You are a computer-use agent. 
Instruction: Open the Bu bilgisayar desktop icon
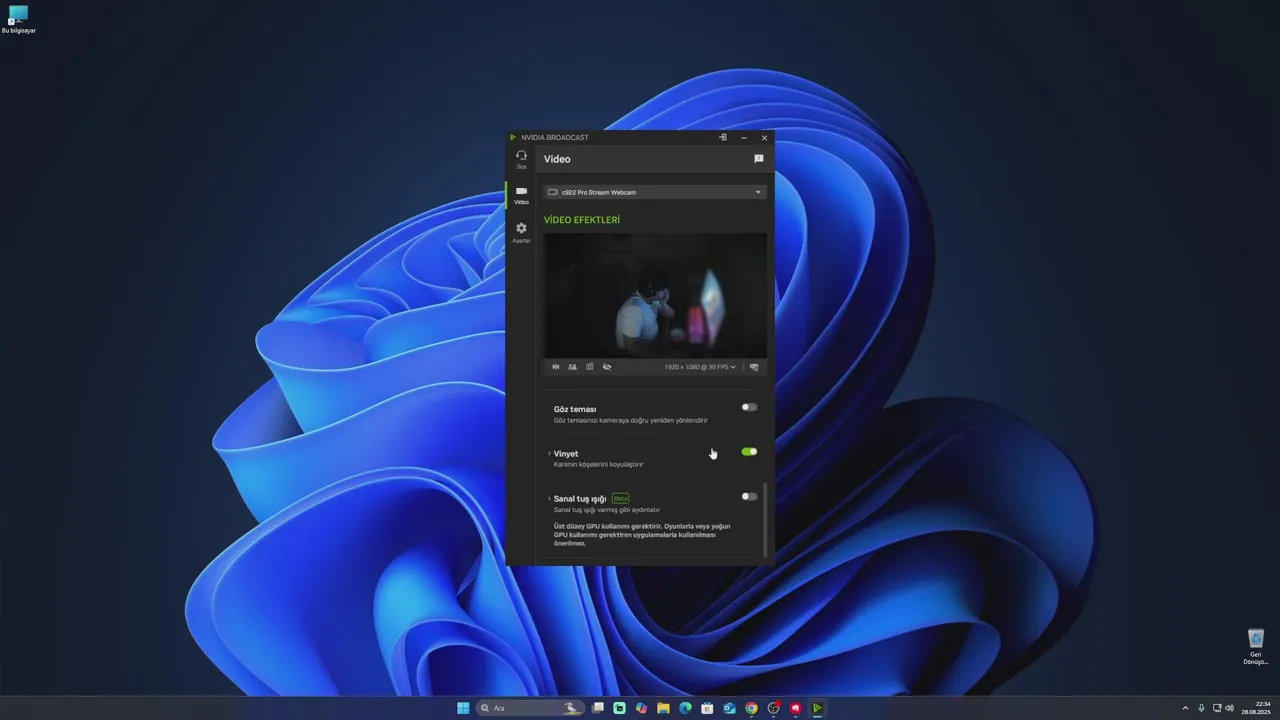pyautogui.click(x=18, y=19)
